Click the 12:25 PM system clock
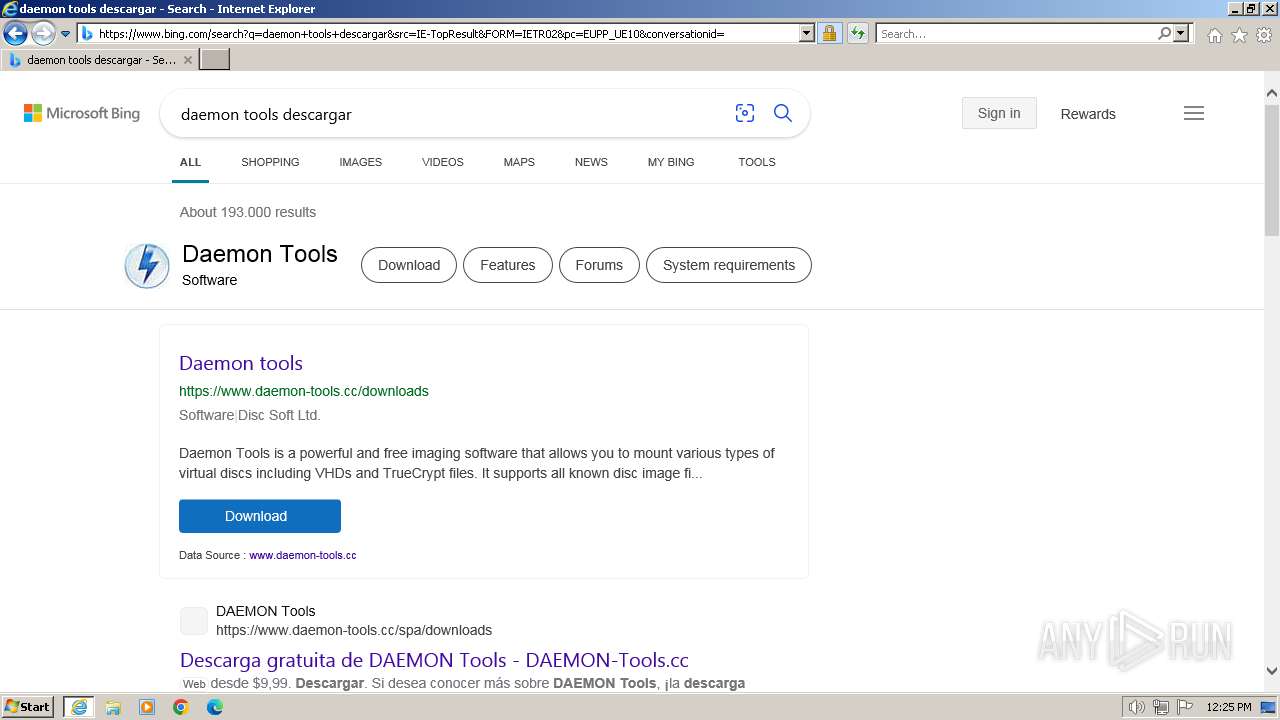Image resolution: width=1280 pixels, height=720 pixels. pyautogui.click(x=1229, y=707)
